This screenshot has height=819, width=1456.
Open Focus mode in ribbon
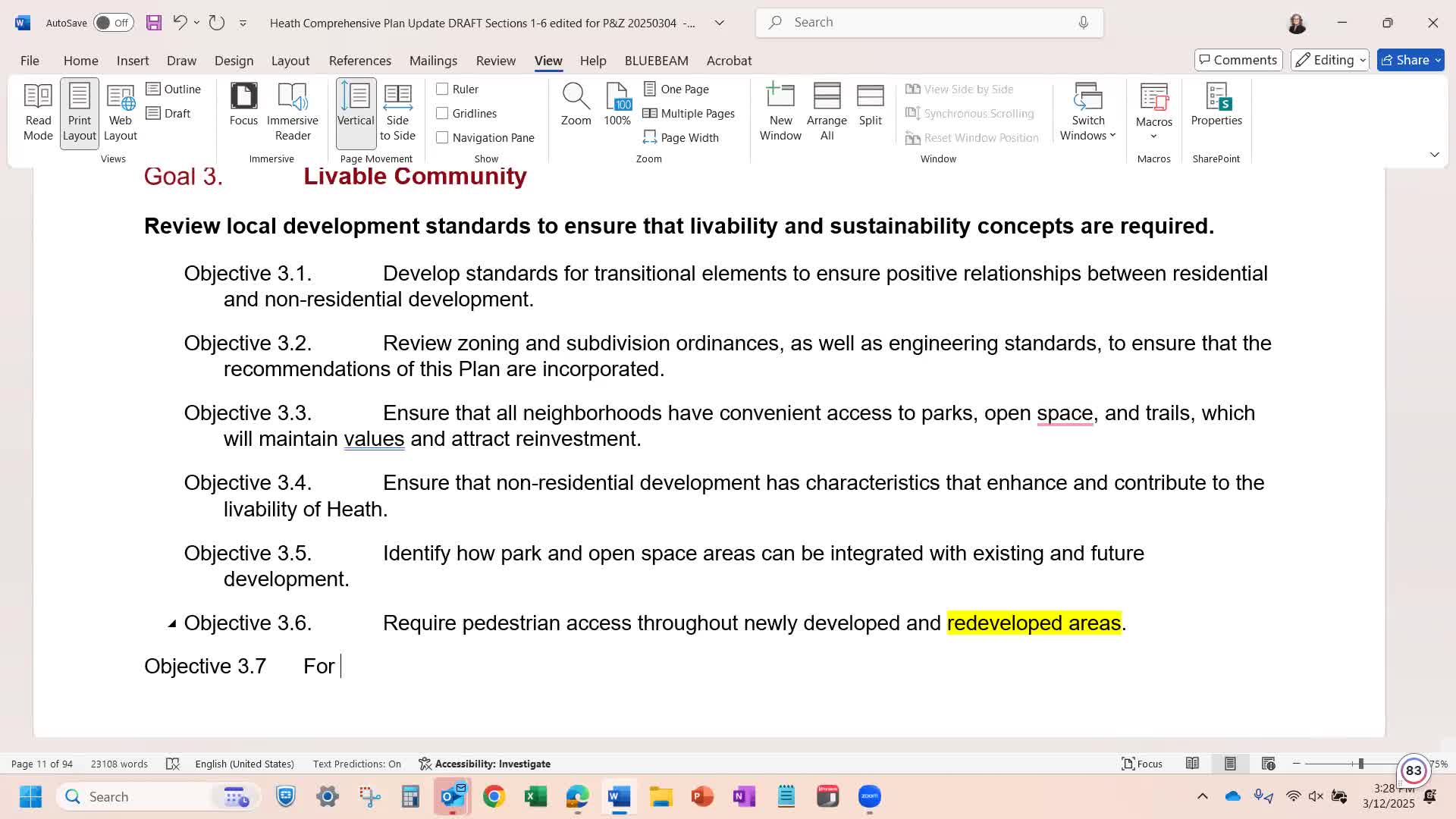[243, 105]
